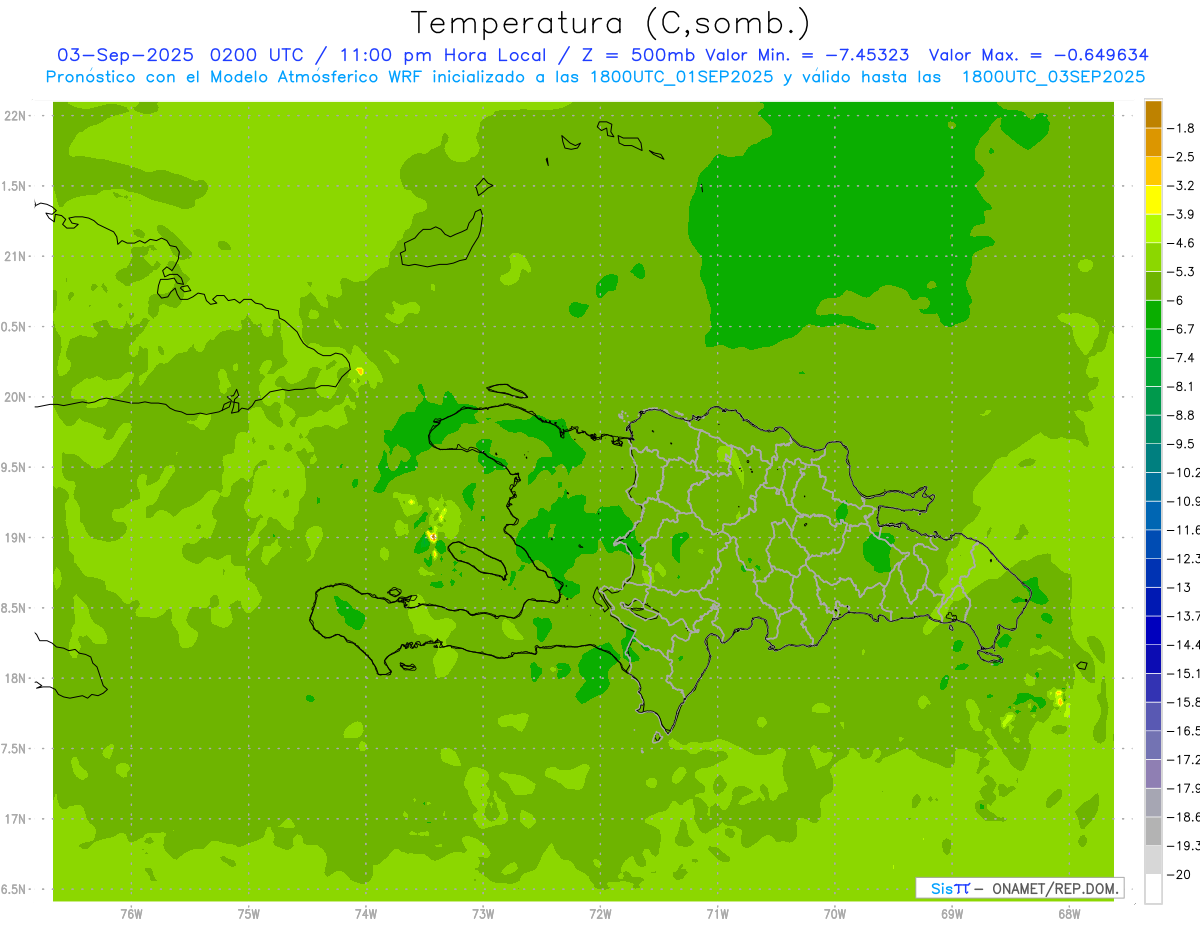Click the '74W' longitude label
The image size is (1200, 927).
[366, 914]
